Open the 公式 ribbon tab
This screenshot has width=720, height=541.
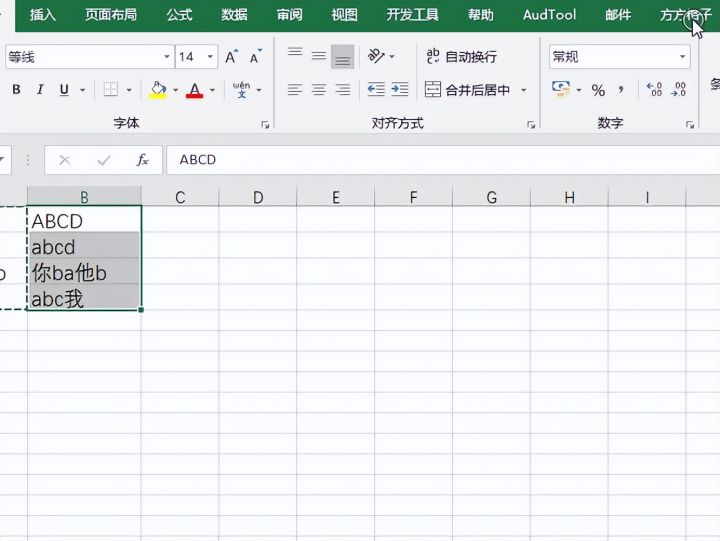(179, 15)
